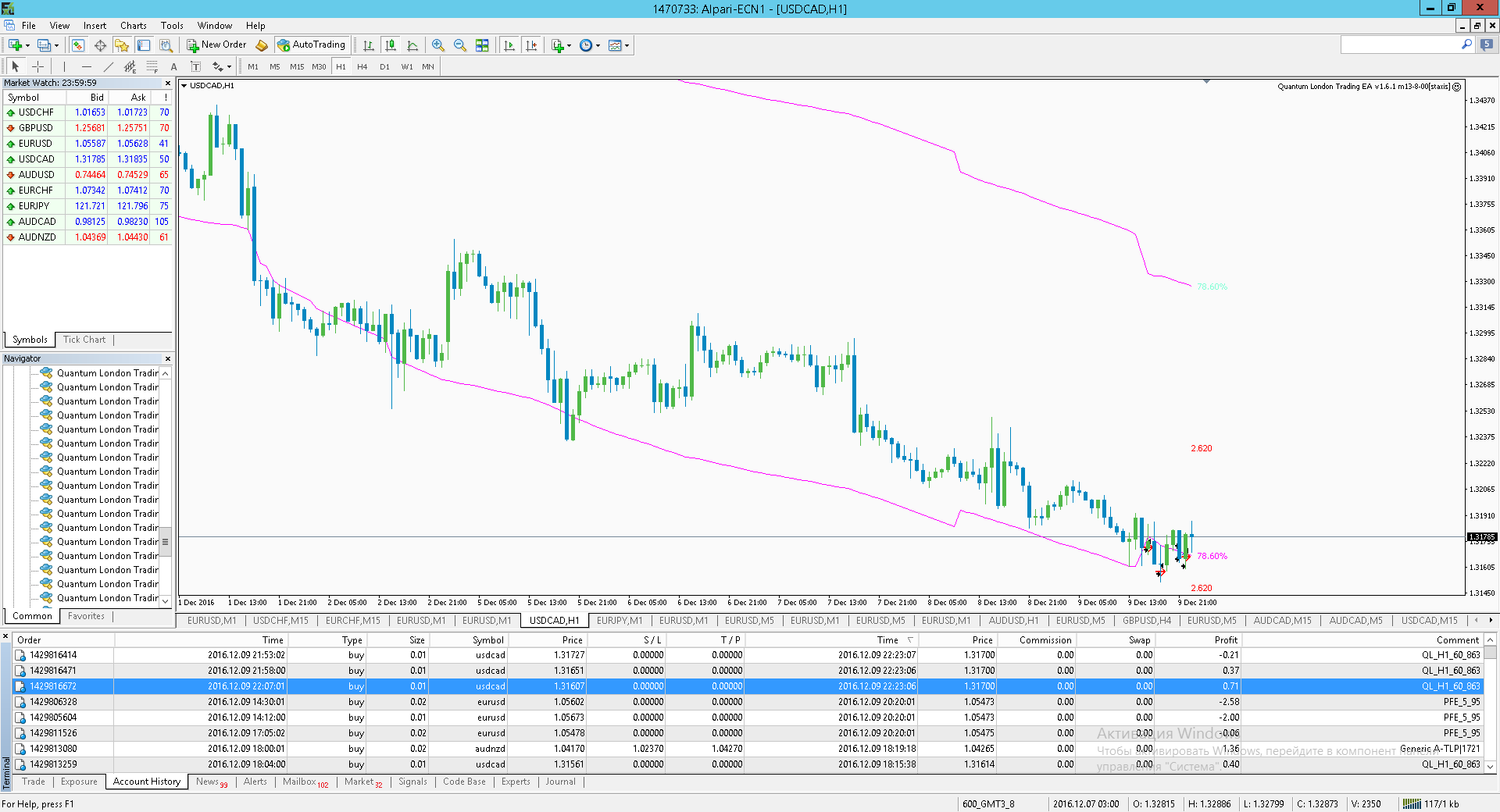Select the Text tool

[173, 66]
